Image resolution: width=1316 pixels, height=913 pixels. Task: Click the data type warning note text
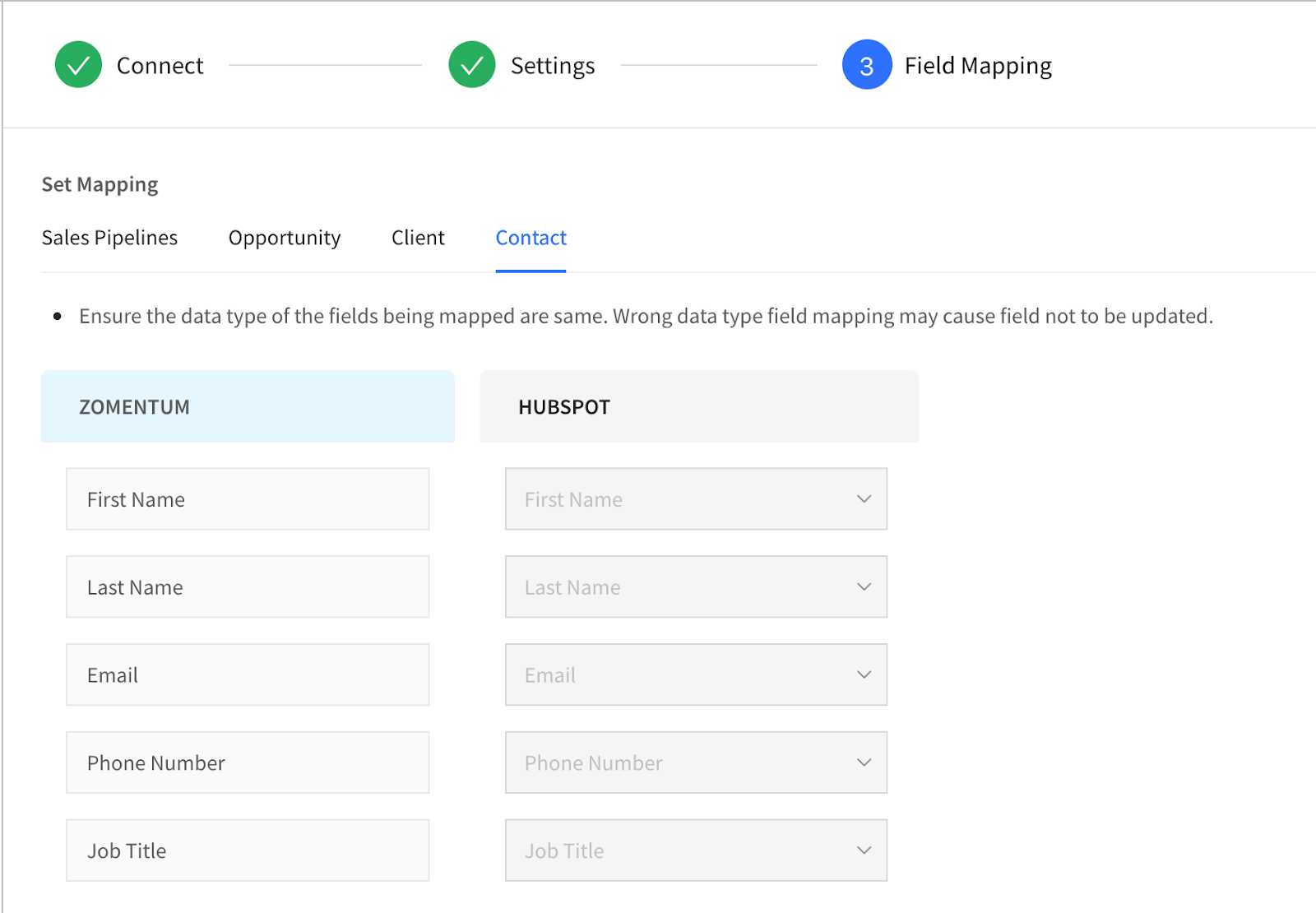[x=646, y=316]
